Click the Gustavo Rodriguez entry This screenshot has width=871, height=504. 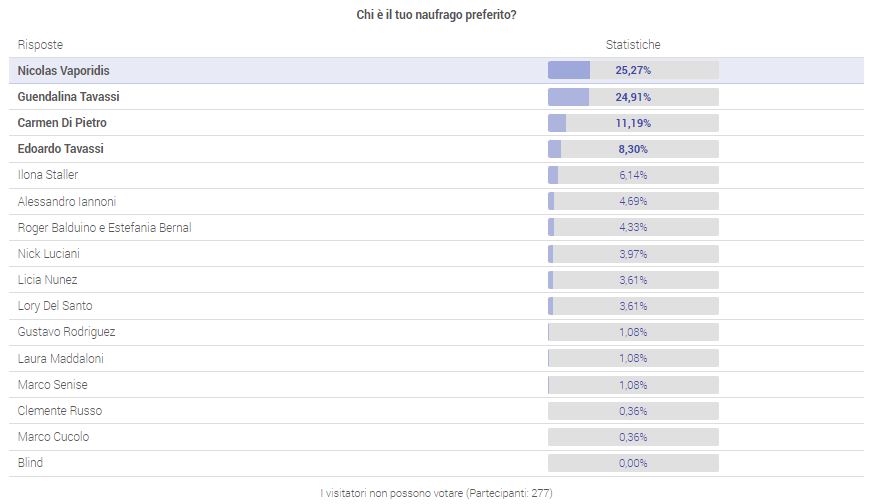coord(66,332)
